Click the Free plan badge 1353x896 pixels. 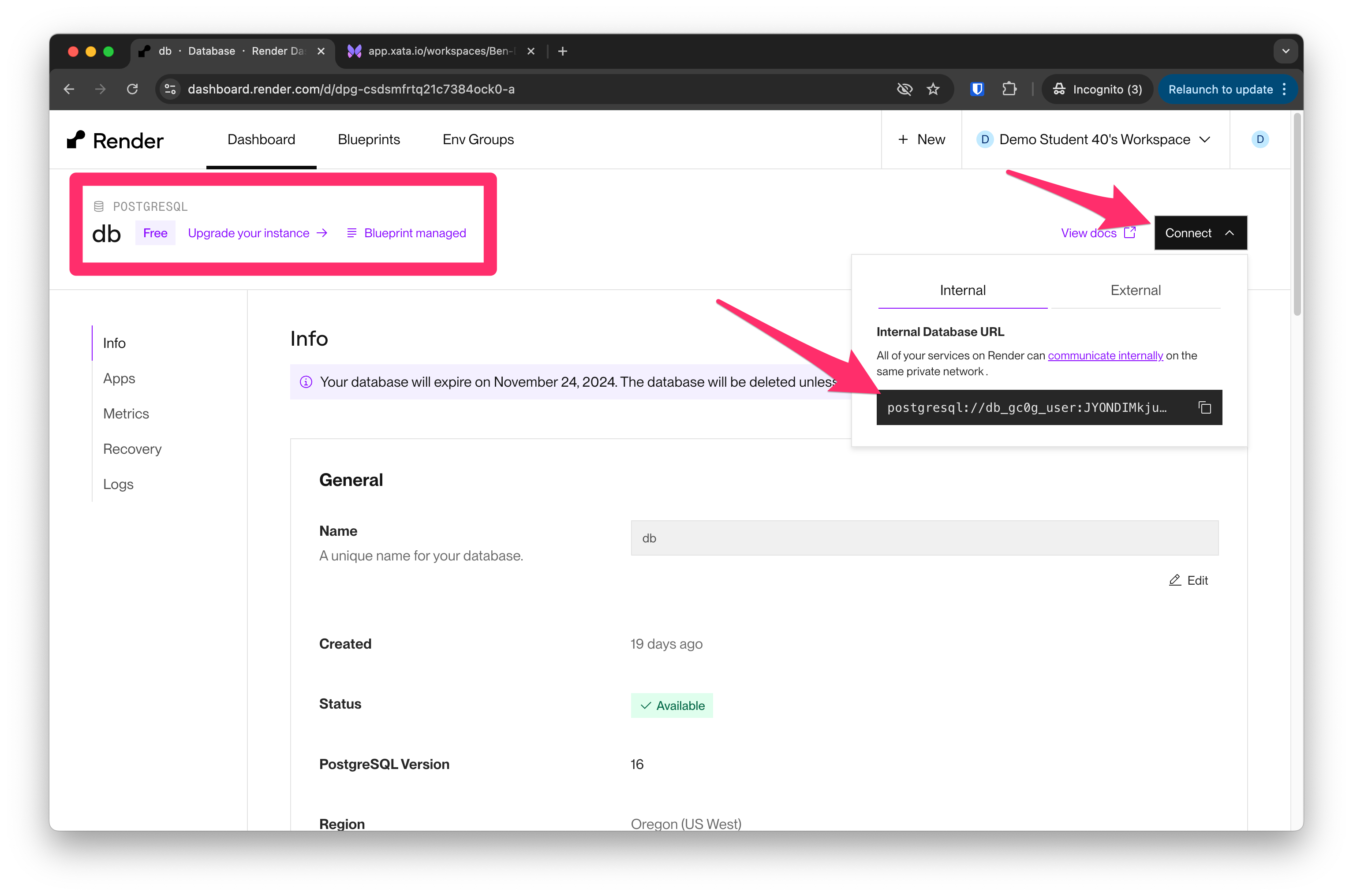(155, 232)
